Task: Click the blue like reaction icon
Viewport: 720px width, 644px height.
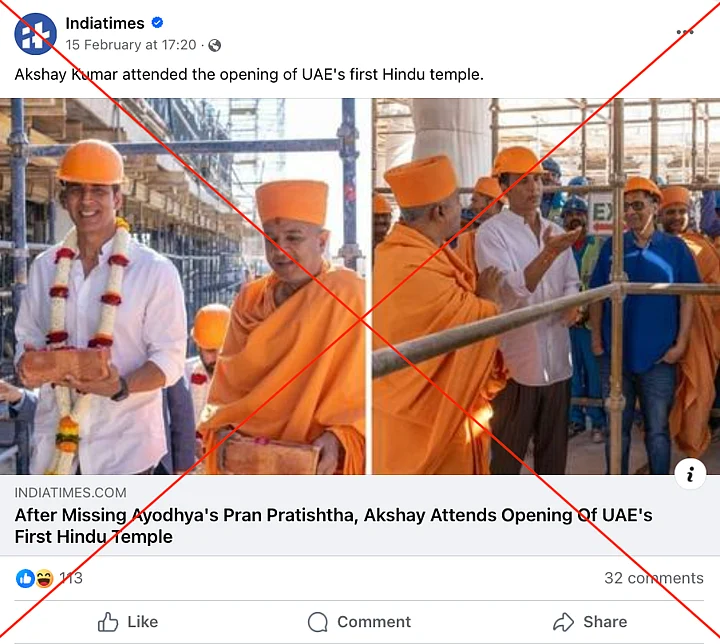Action: pyautogui.click(x=25, y=578)
